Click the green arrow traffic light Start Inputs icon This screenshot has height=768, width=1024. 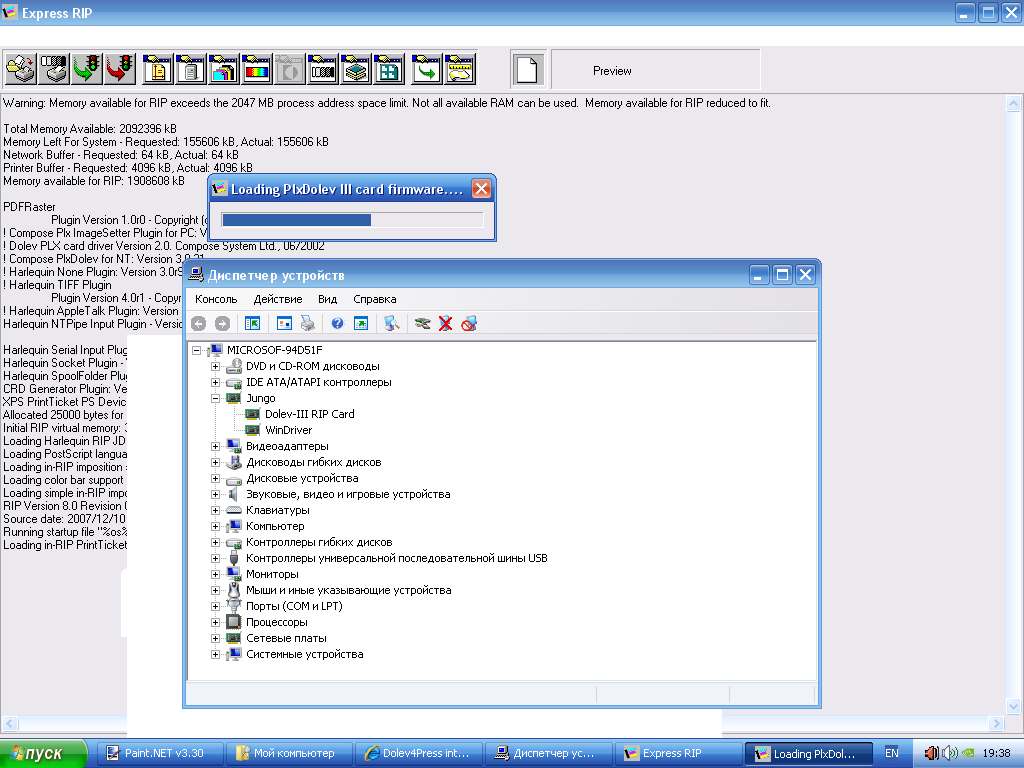(x=87, y=69)
